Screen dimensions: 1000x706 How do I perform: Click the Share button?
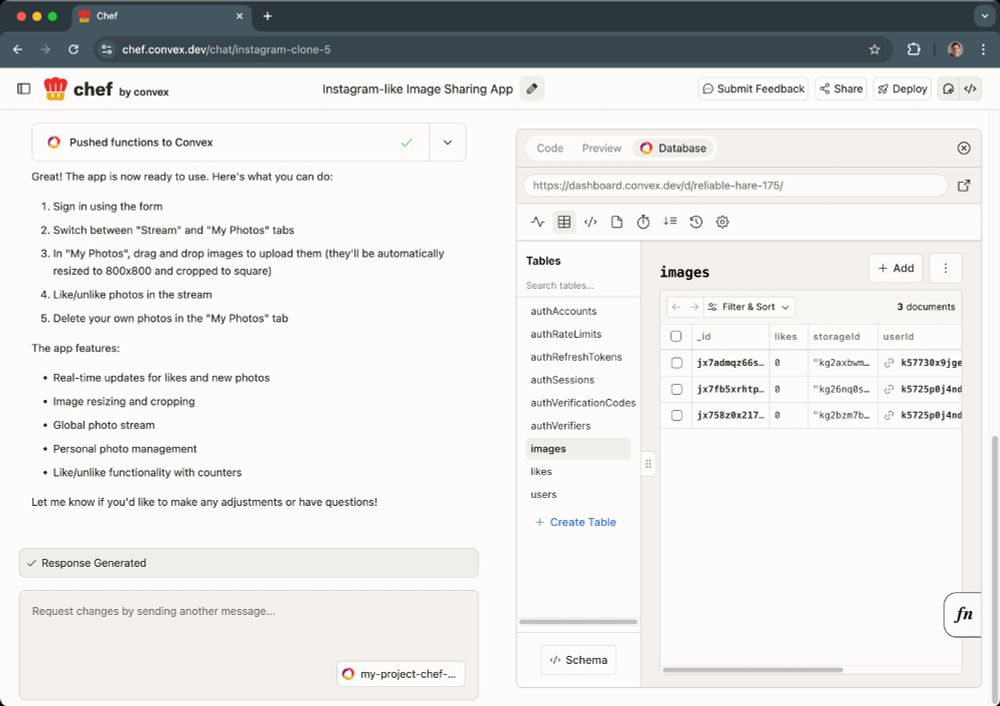pos(841,89)
